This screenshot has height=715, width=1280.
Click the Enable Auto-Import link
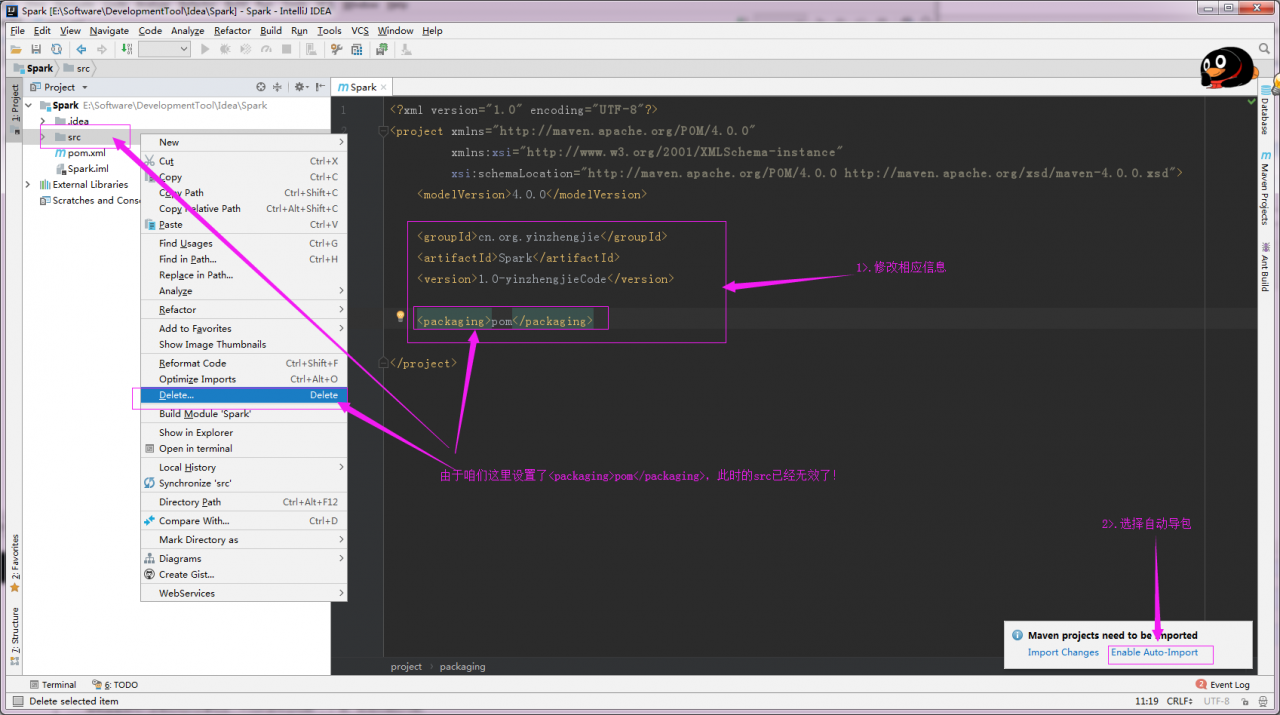(x=1154, y=653)
